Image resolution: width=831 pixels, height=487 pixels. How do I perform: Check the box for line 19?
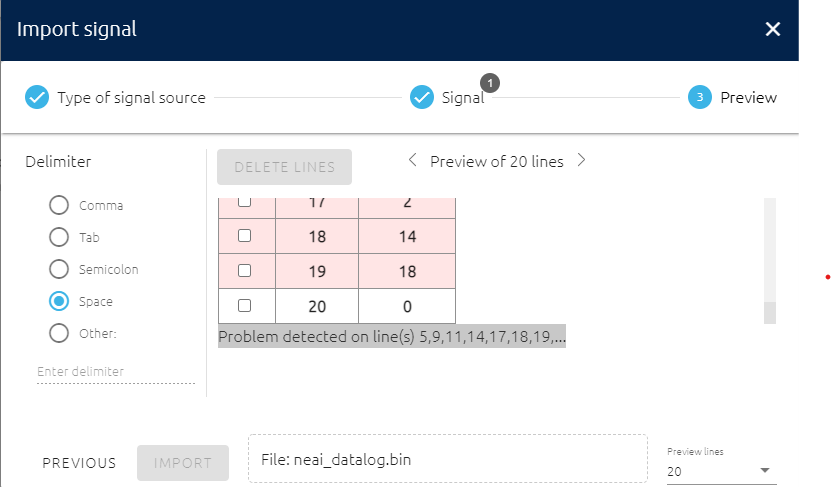point(244,271)
